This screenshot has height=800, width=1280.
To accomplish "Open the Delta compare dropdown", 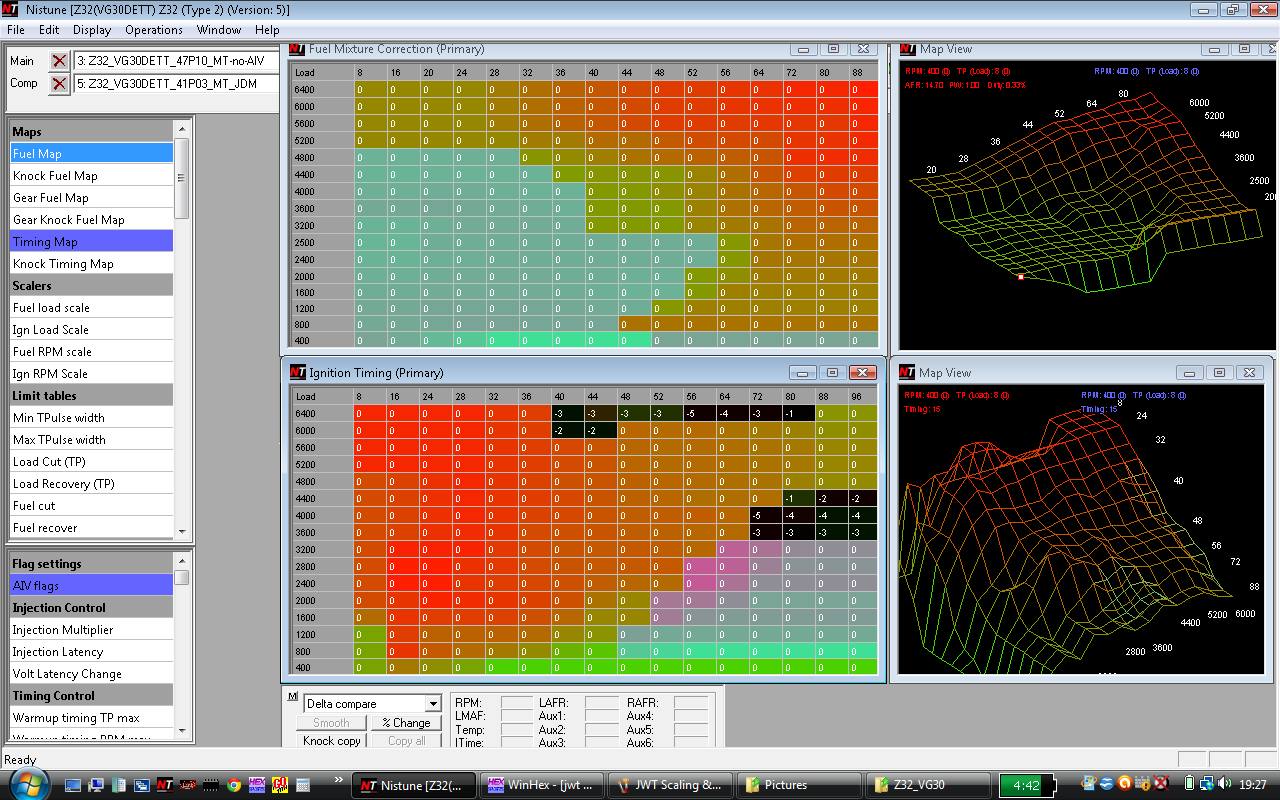I will (x=432, y=704).
